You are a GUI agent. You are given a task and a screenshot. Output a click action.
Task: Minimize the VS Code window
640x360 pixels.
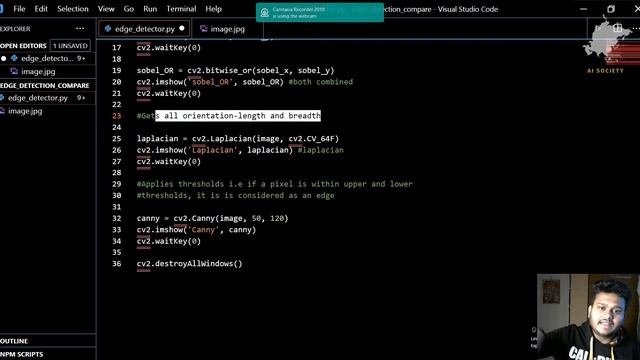click(x=584, y=9)
